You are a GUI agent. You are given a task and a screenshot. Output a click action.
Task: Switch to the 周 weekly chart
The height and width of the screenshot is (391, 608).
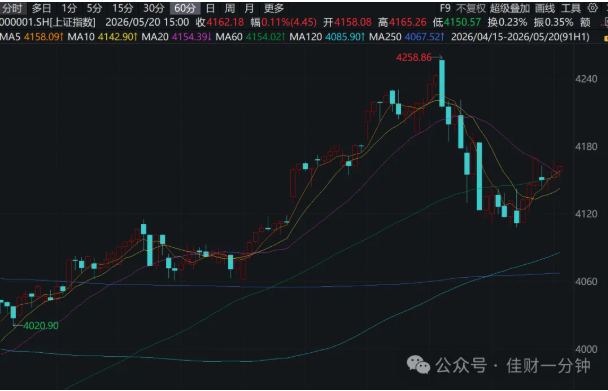230,8
